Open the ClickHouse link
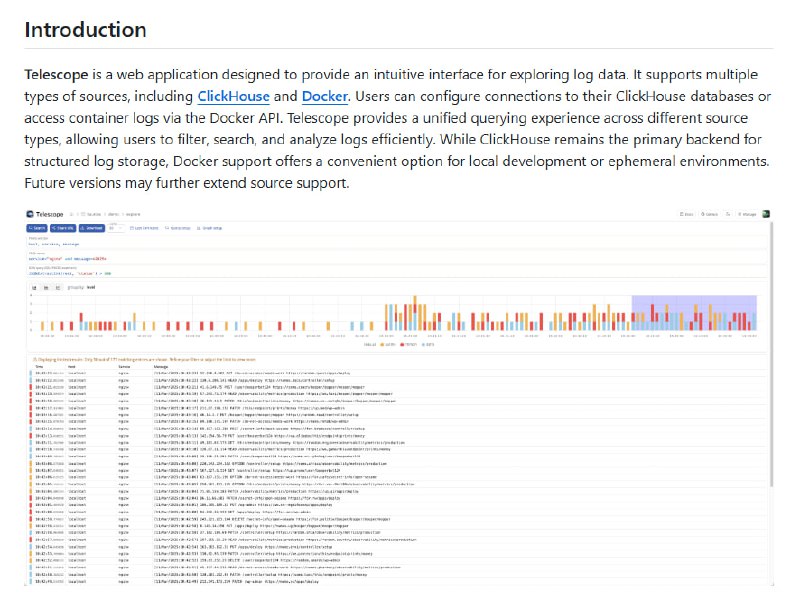800x600 pixels. point(233,96)
